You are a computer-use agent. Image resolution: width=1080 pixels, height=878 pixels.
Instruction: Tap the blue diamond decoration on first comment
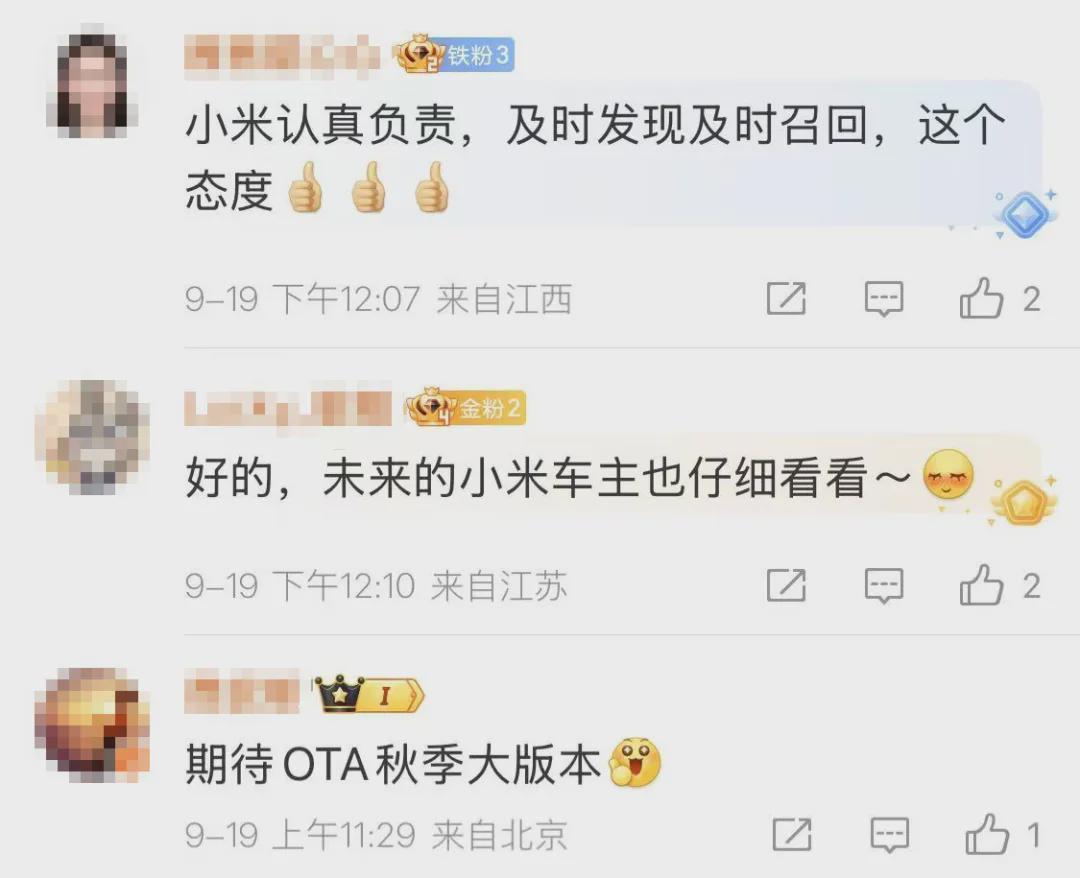click(1024, 214)
